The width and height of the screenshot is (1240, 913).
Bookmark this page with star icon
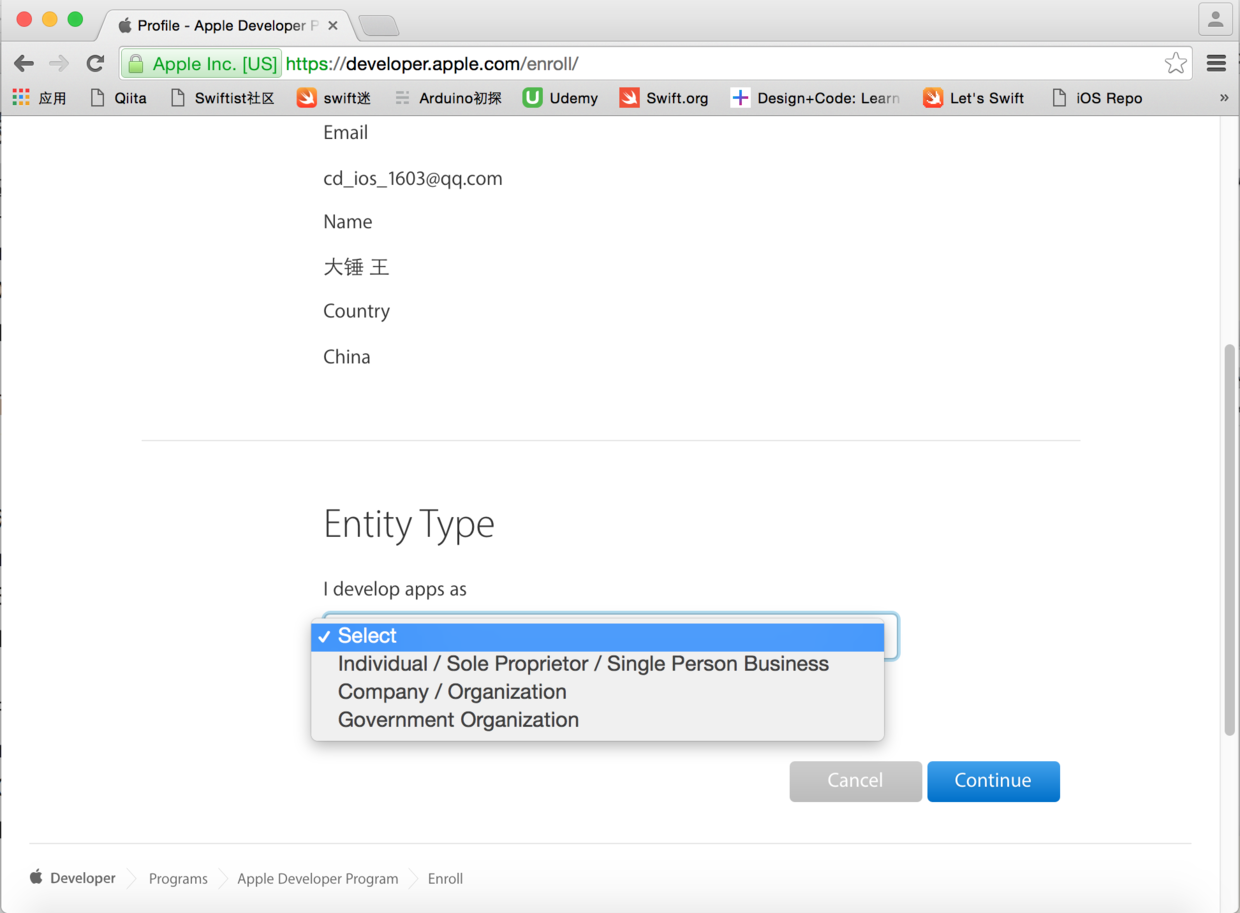click(x=1176, y=64)
